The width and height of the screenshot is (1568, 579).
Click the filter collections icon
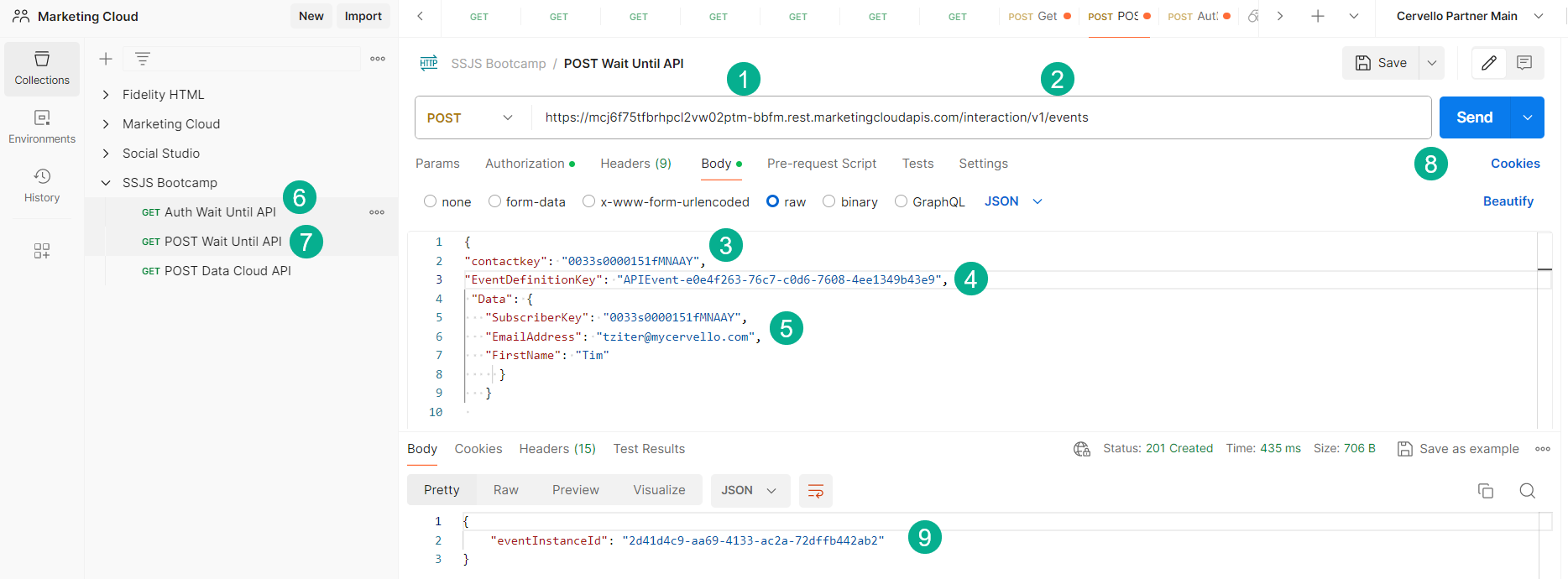[x=143, y=59]
